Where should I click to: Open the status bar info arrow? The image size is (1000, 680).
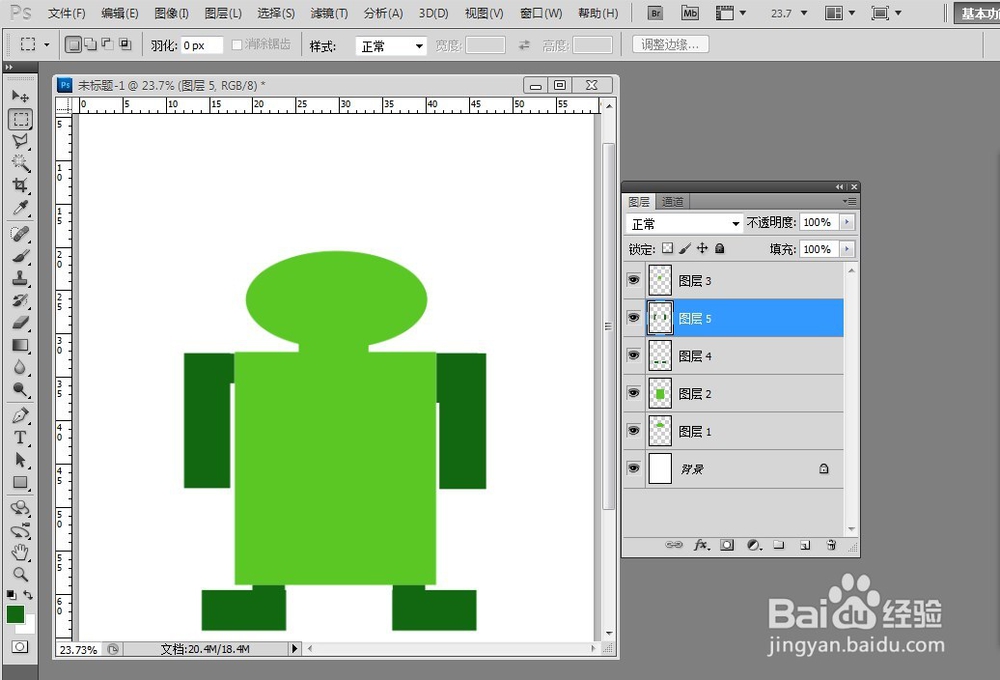click(294, 649)
